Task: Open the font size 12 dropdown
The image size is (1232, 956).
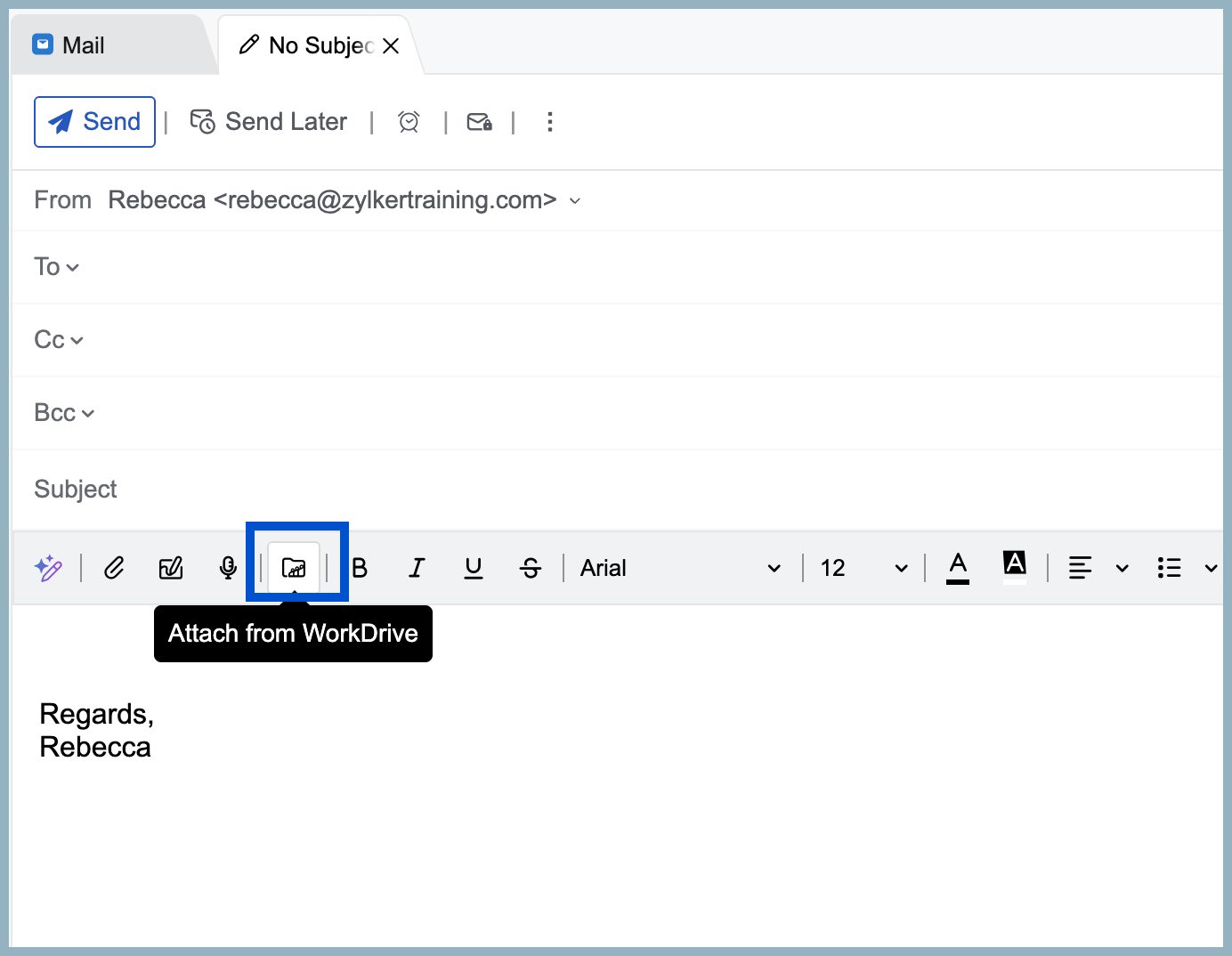Action: tap(863, 568)
